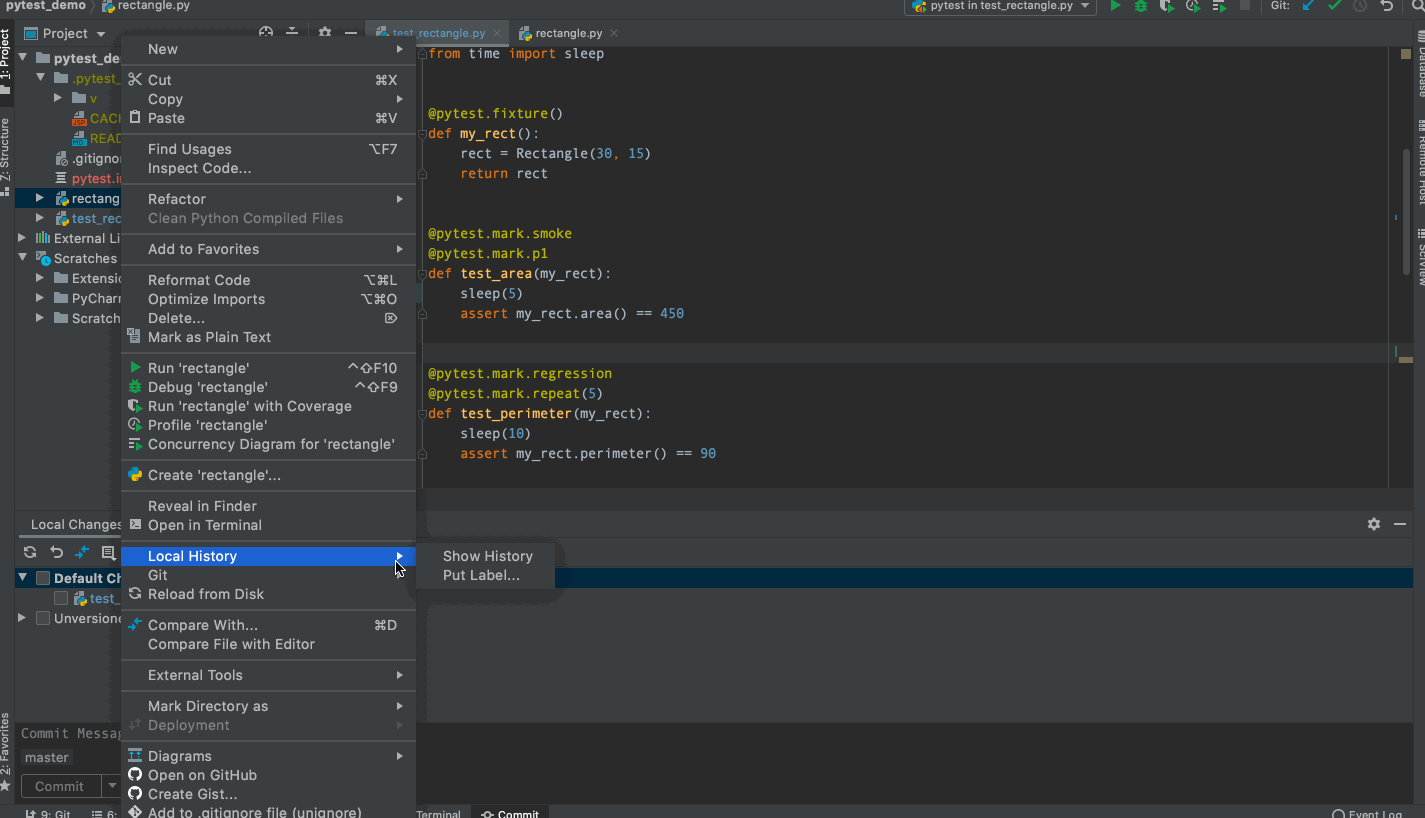Select Open on GitHub
This screenshot has height=818, width=1425.
click(268, 775)
